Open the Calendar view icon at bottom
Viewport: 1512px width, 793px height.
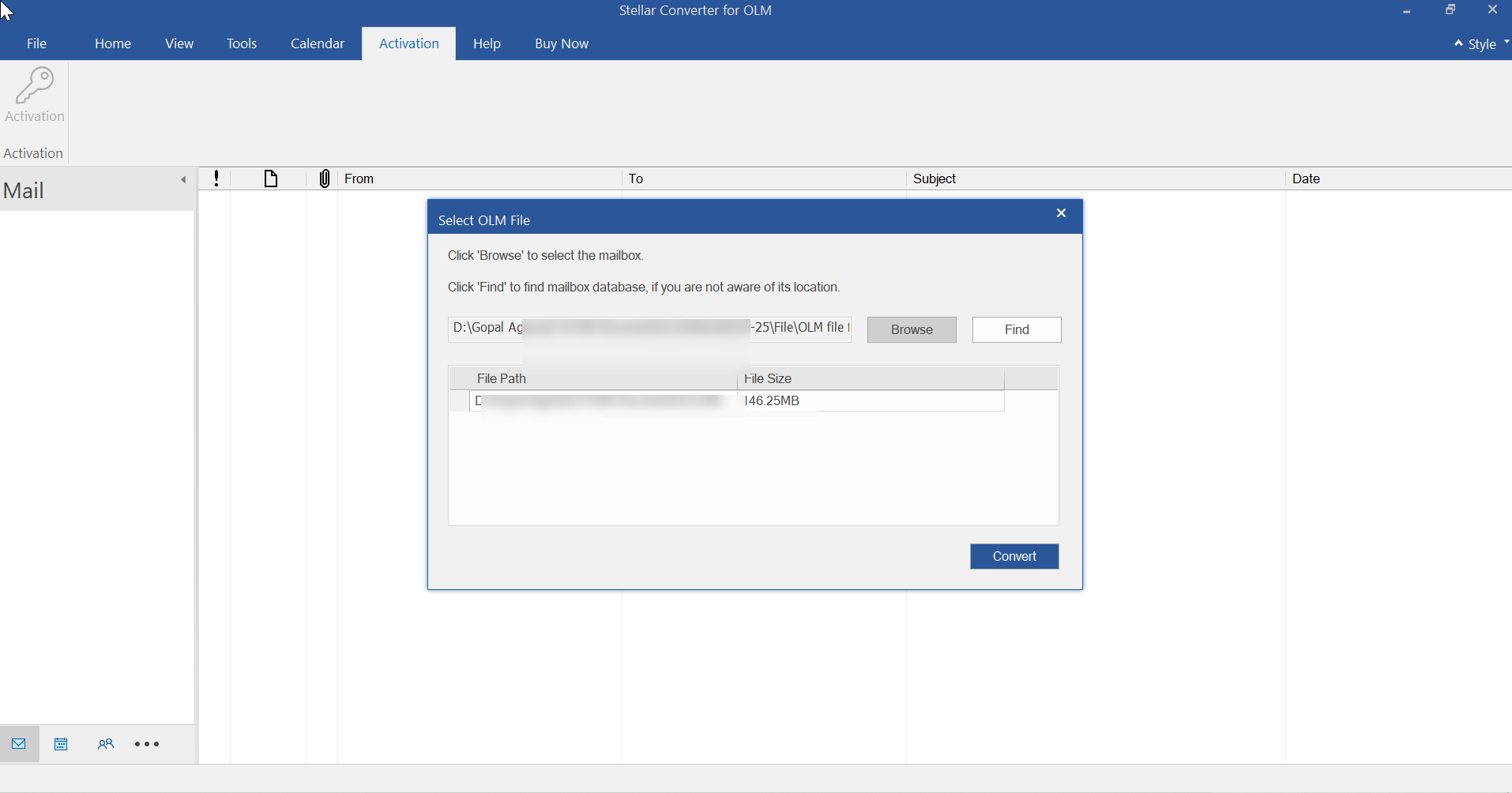point(61,744)
